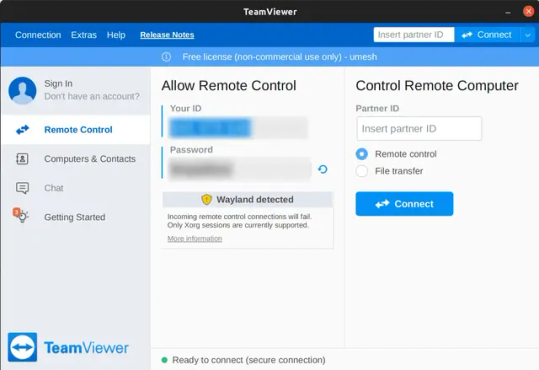Viewport: 539px width, 370px height.
Task: Open the Connection menu
Action: [38, 35]
